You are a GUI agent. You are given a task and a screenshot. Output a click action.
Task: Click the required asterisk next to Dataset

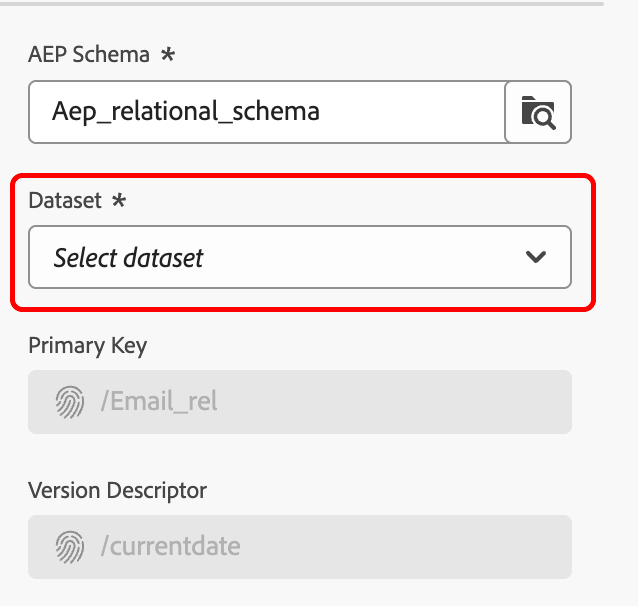[x=119, y=201]
